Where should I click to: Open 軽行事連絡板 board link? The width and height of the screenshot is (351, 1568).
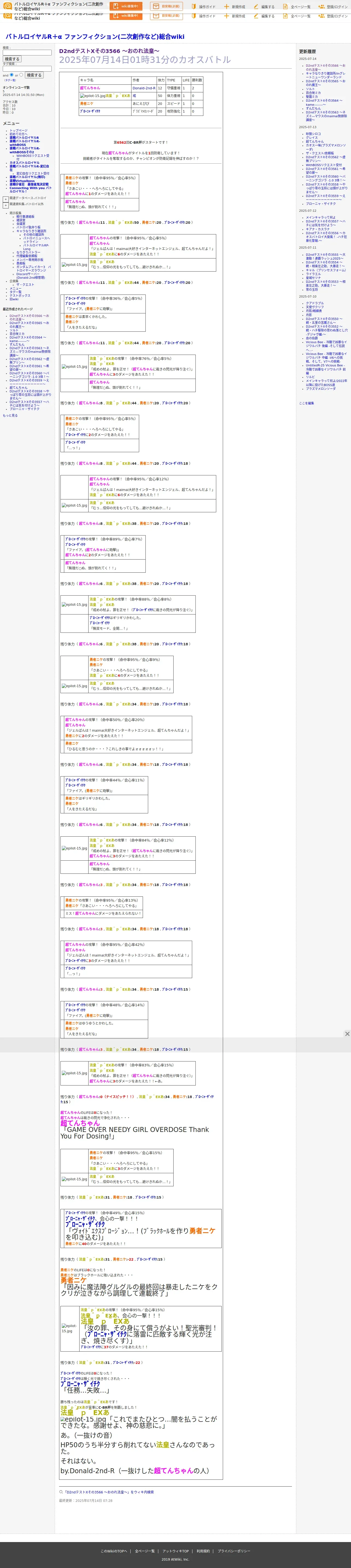(x=26, y=216)
